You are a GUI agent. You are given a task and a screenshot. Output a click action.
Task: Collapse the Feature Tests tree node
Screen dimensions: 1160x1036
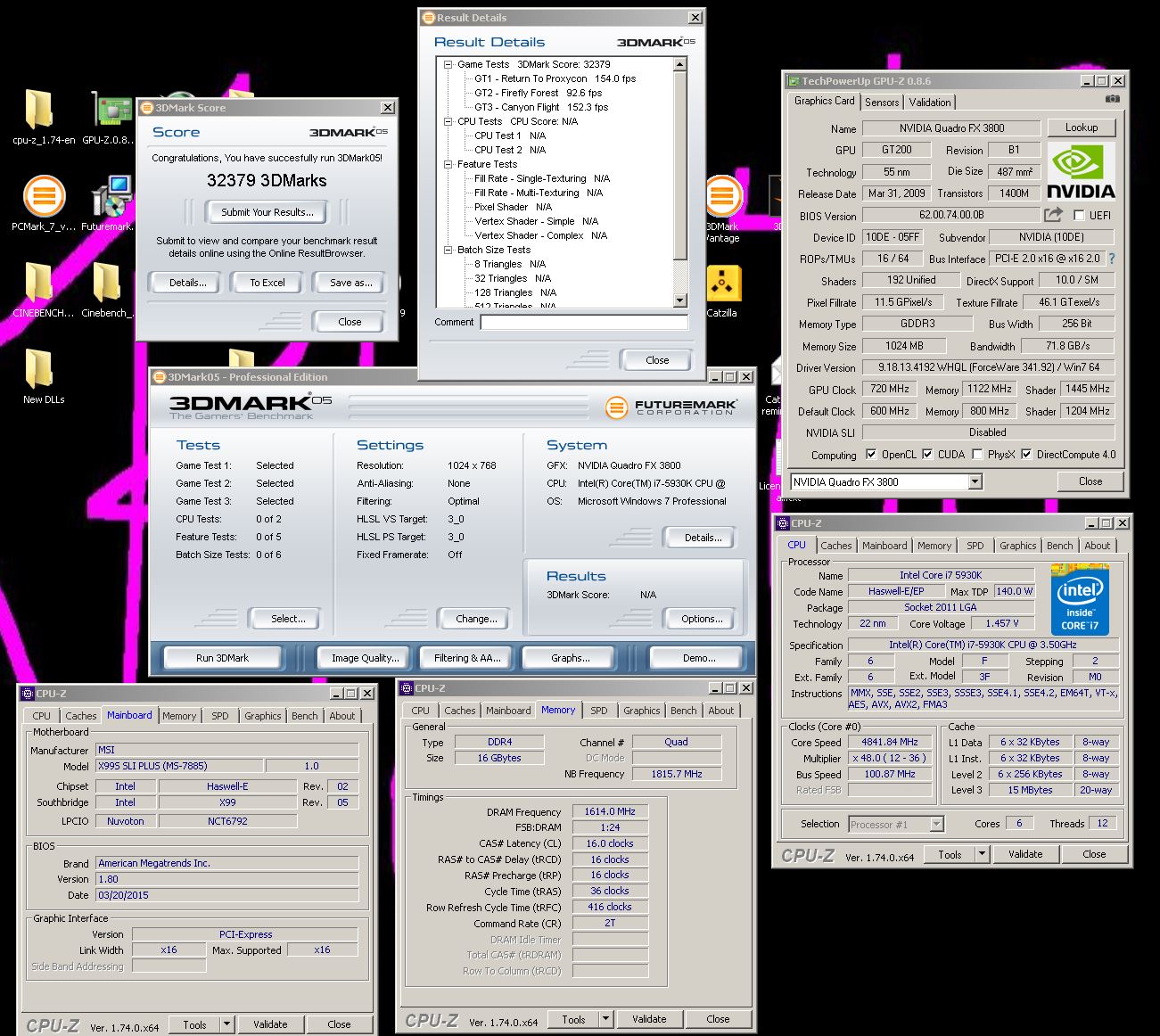tap(448, 164)
